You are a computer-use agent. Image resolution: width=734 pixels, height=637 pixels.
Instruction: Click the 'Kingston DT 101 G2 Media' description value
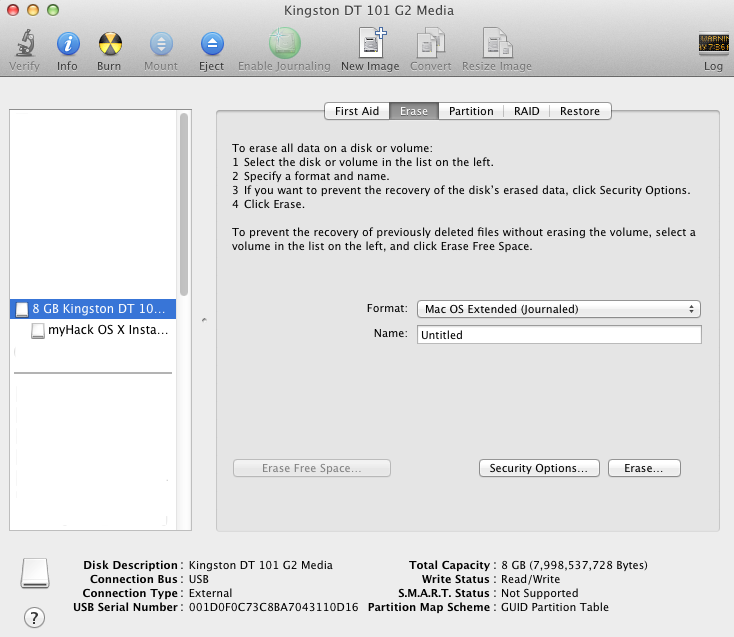click(x=261, y=565)
